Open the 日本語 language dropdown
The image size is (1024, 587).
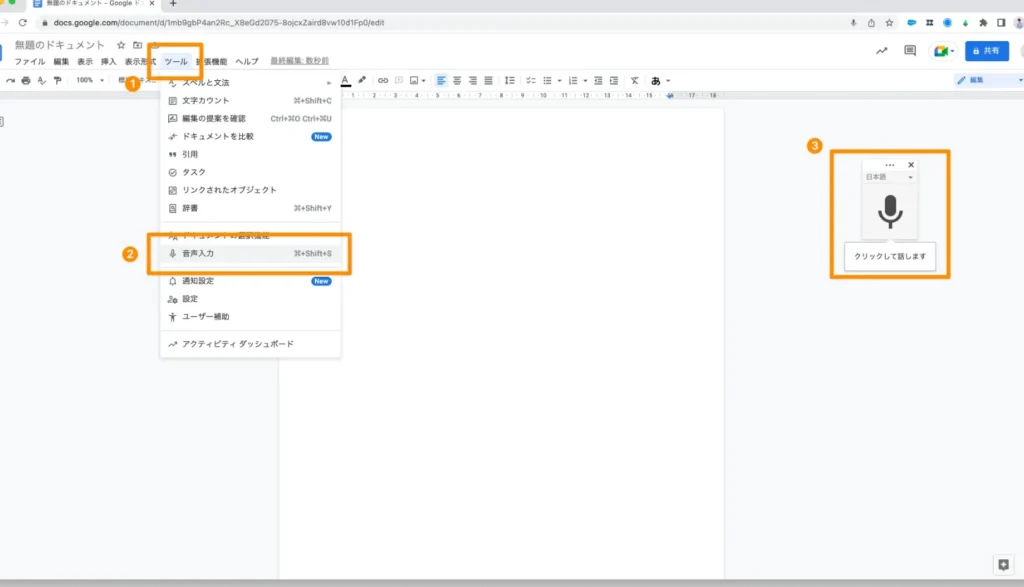tap(889, 177)
